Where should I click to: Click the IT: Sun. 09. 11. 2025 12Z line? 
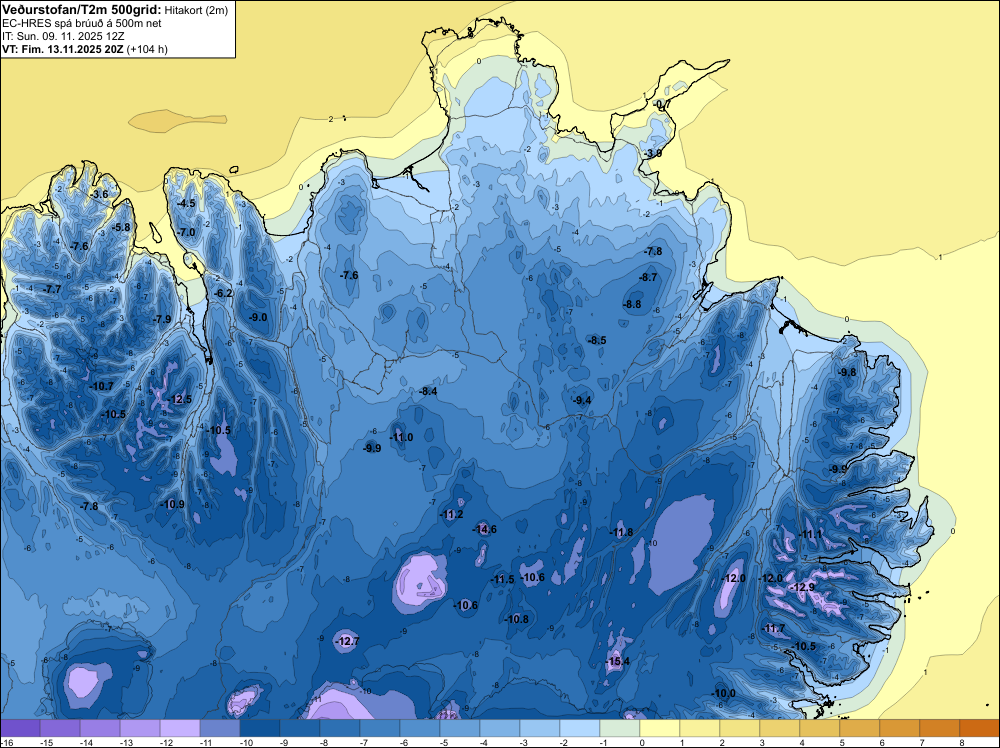click(63, 36)
